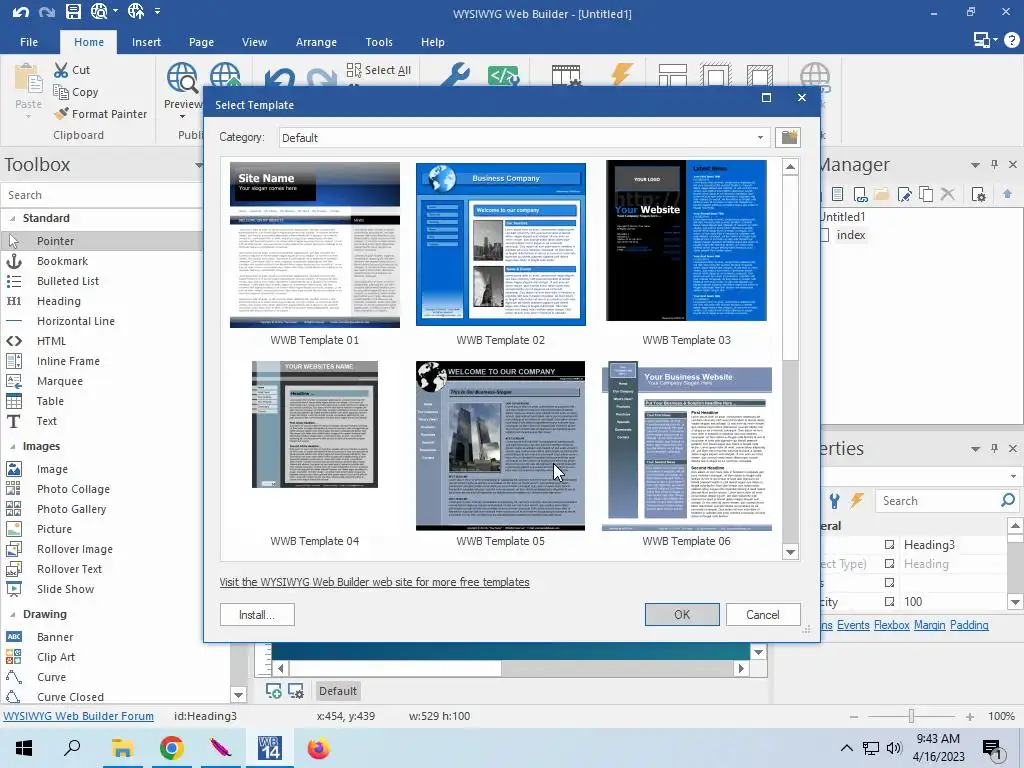
Task: Open the template folder browse icon
Action: coord(789,137)
